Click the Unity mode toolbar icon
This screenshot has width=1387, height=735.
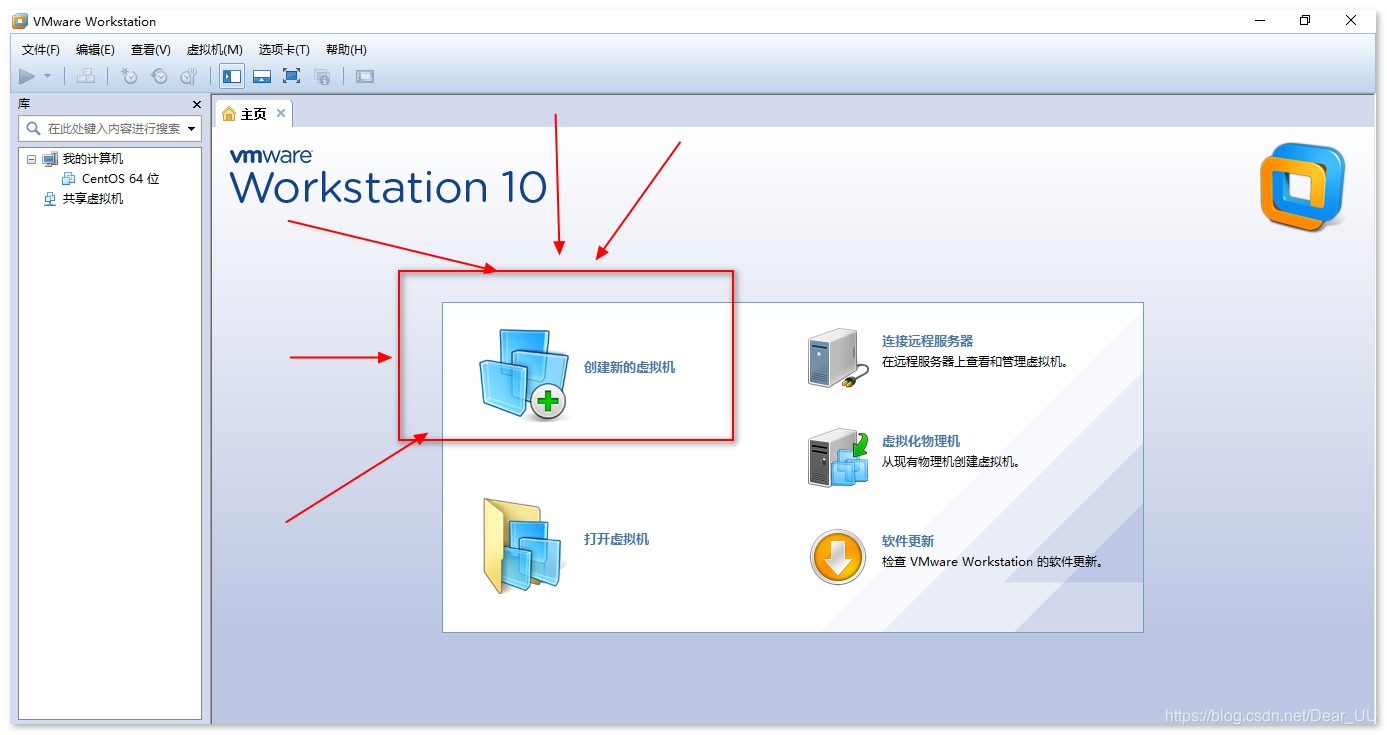coord(322,76)
